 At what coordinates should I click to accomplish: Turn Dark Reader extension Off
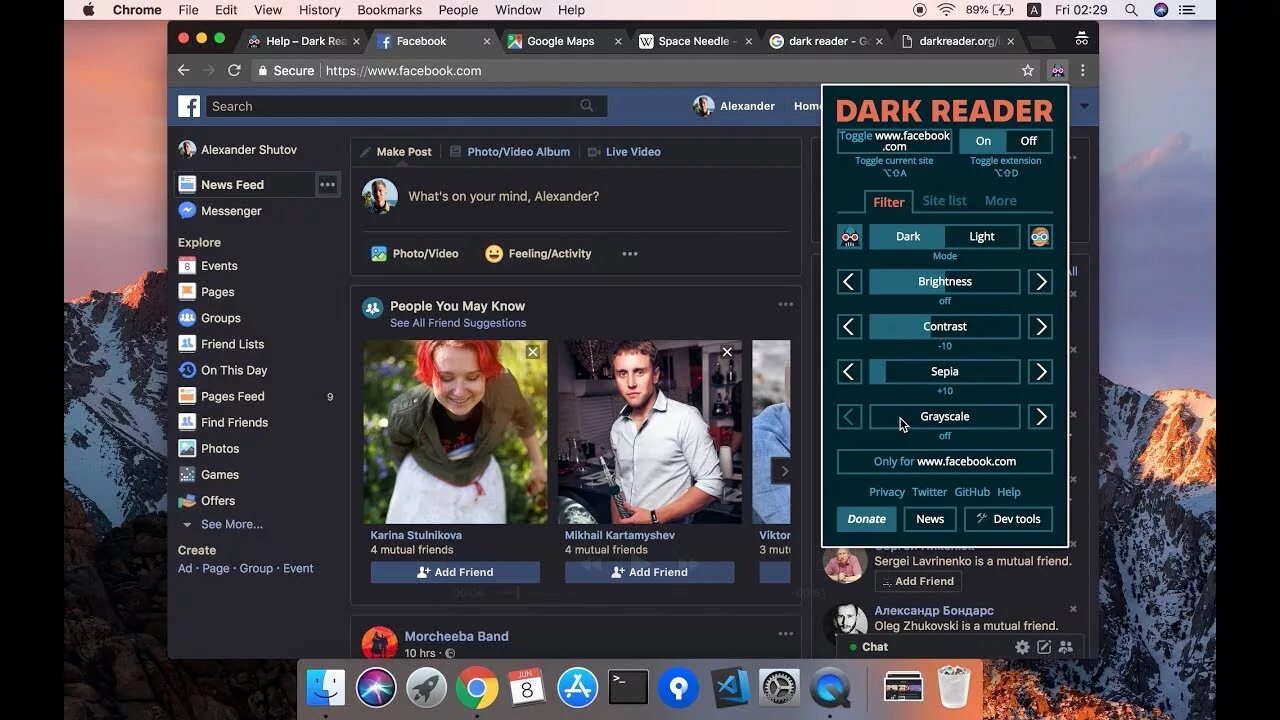click(1029, 141)
